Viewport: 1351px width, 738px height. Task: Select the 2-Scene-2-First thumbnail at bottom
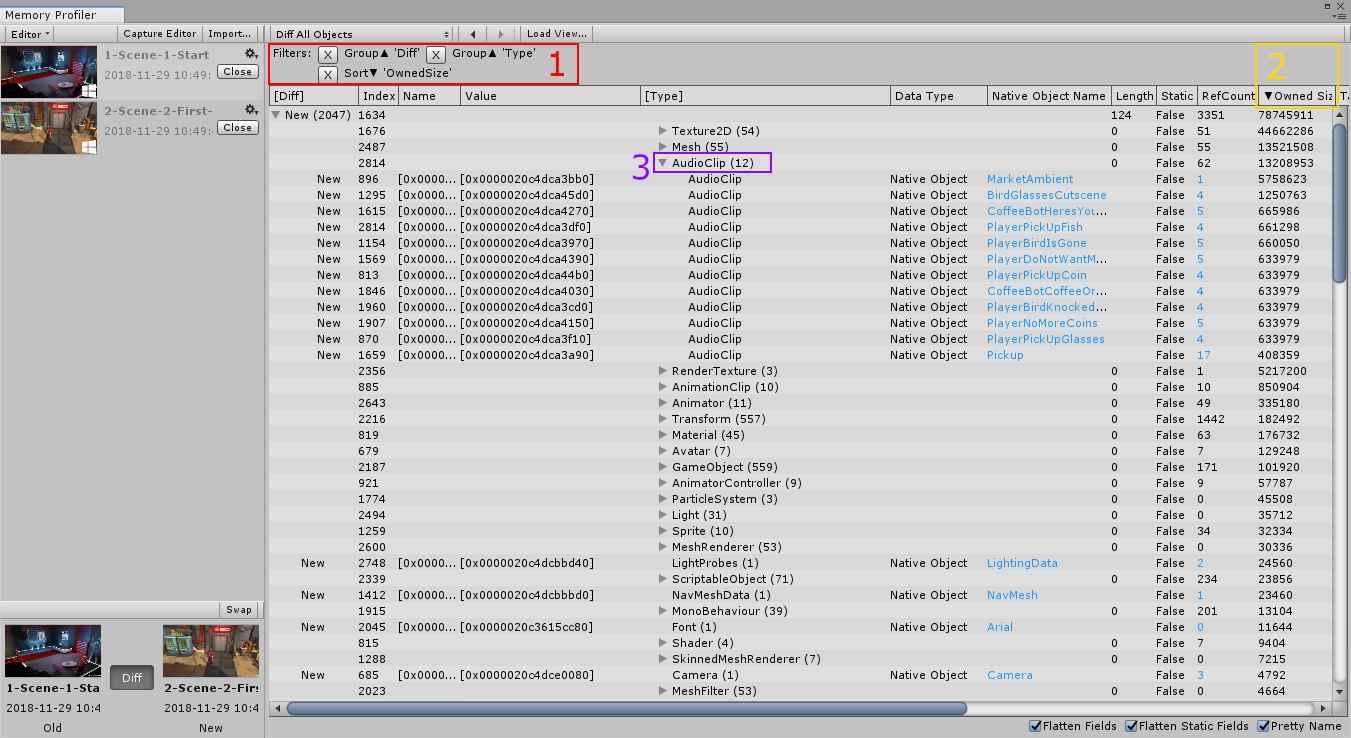(210, 651)
